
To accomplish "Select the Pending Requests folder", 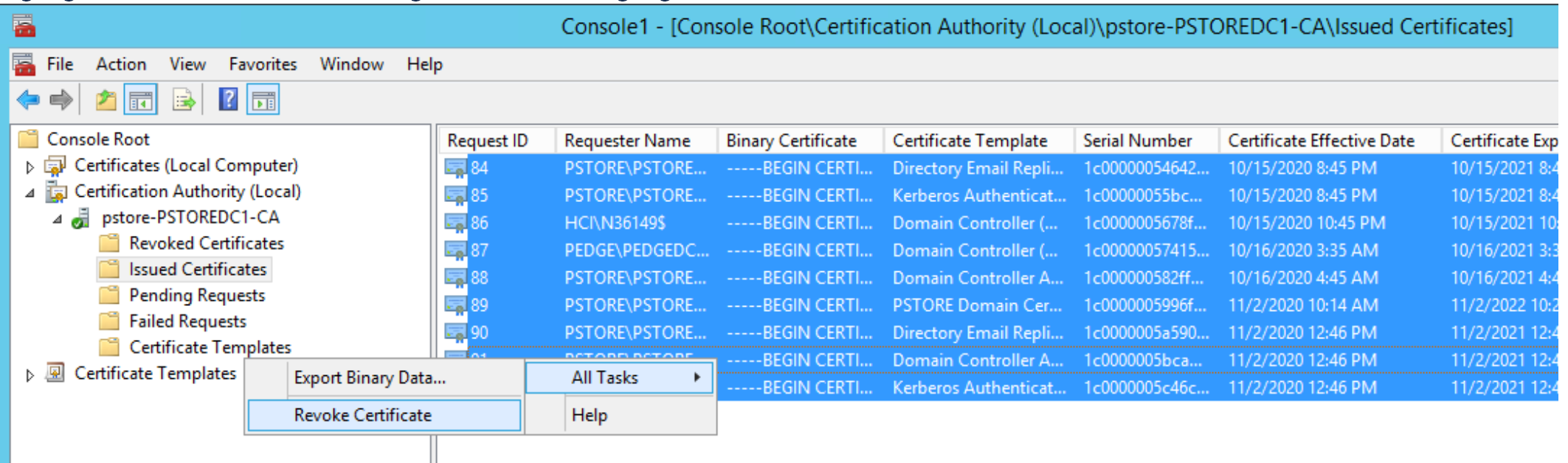I will 196,296.
